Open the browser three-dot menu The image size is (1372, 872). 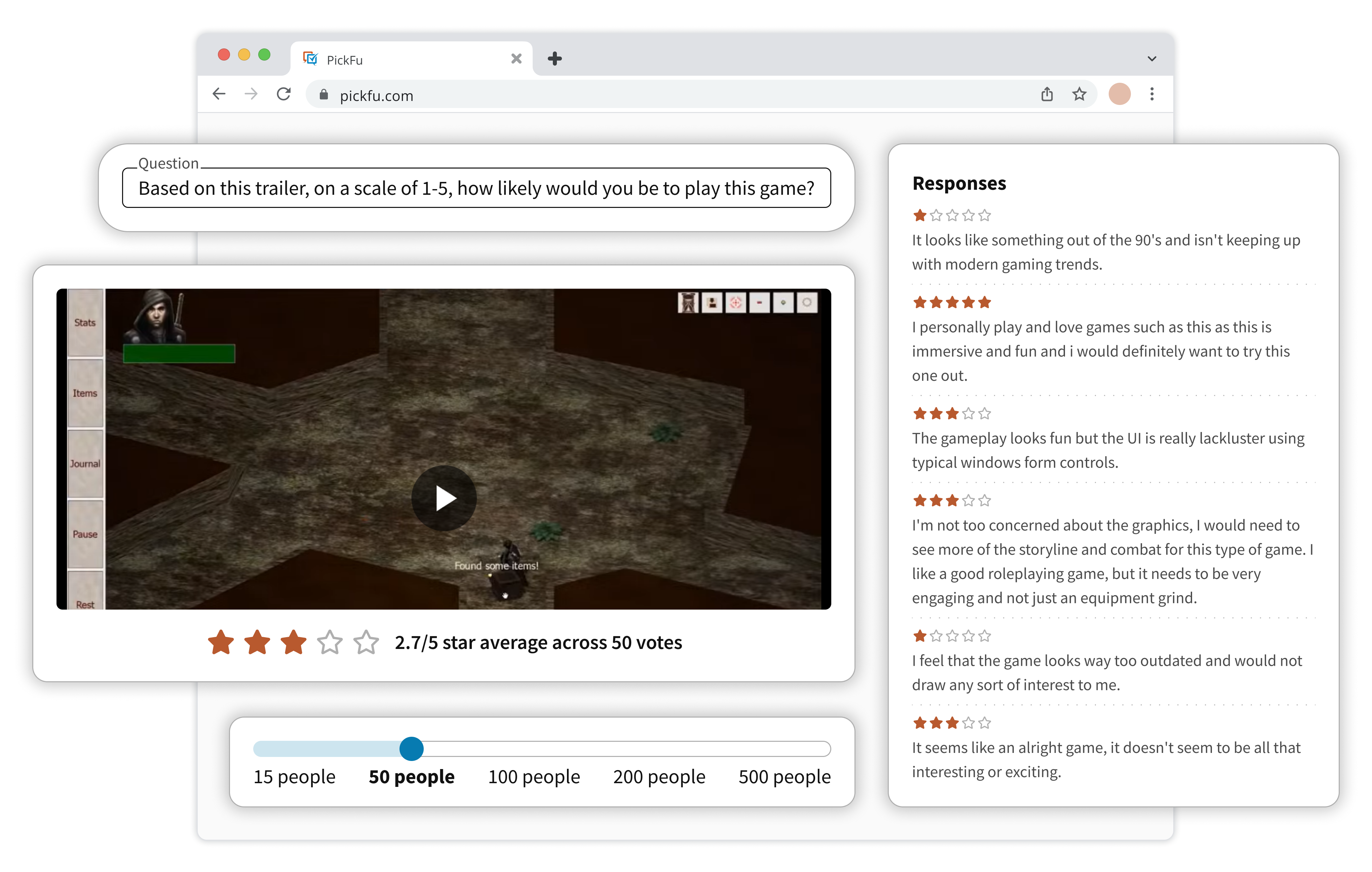(x=1152, y=94)
